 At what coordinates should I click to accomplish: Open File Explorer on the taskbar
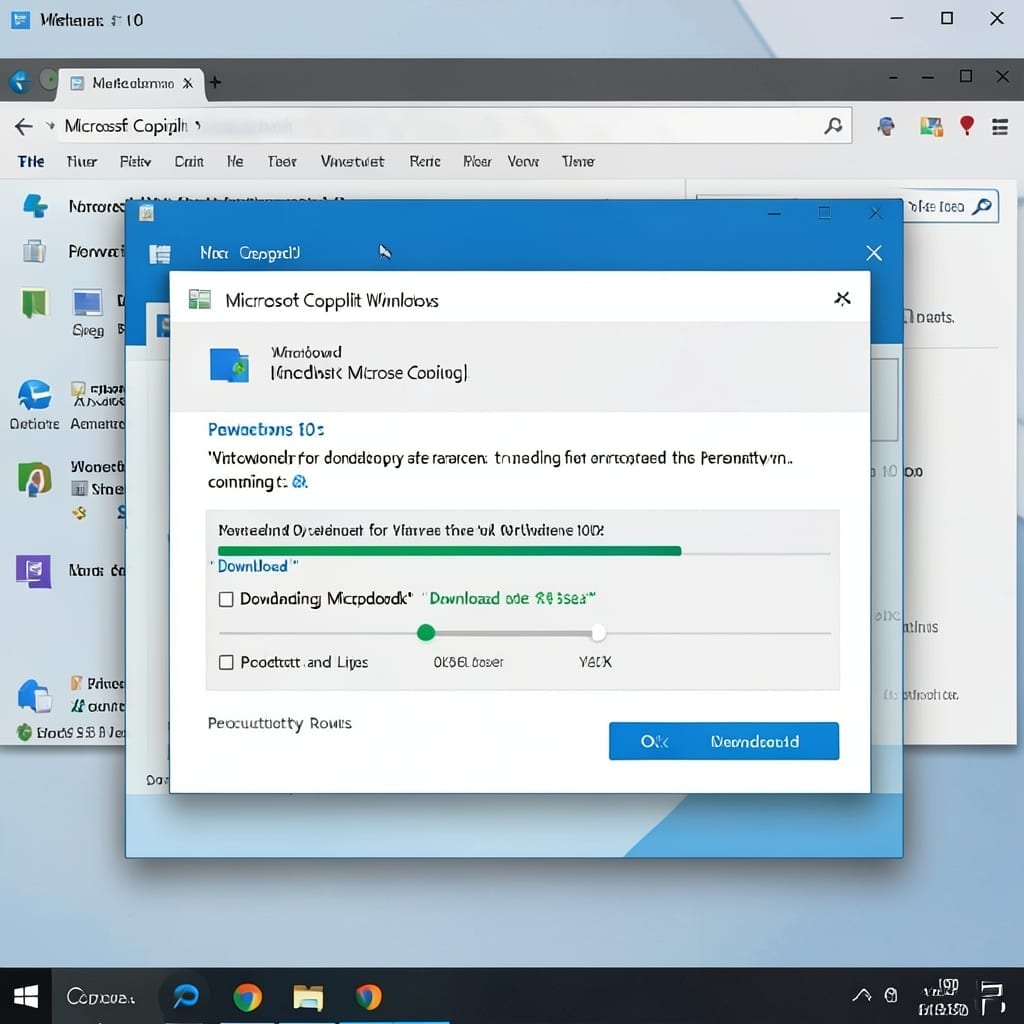pyautogui.click(x=308, y=997)
